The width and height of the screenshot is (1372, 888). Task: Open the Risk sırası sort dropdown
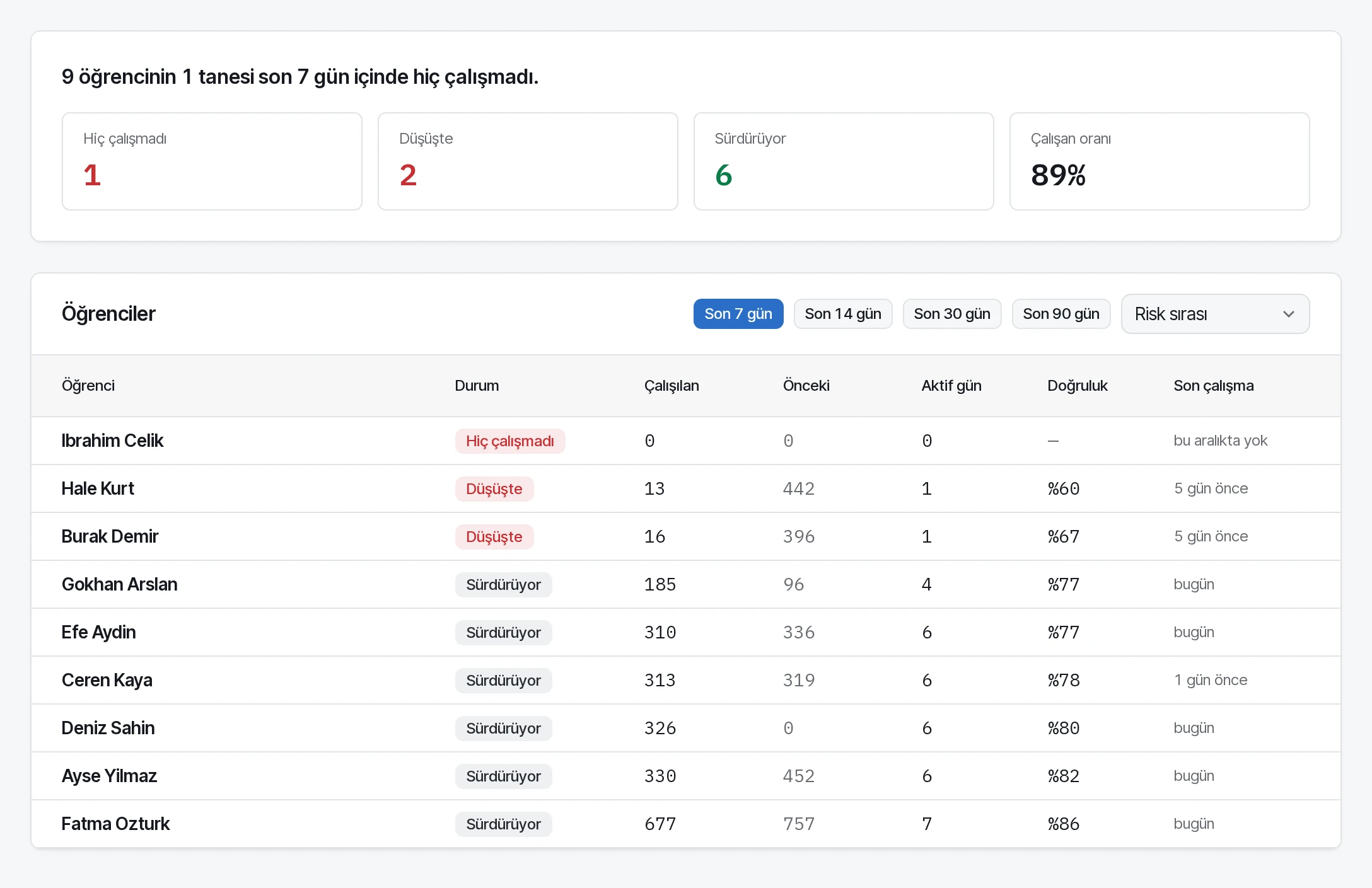(1215, 314)
